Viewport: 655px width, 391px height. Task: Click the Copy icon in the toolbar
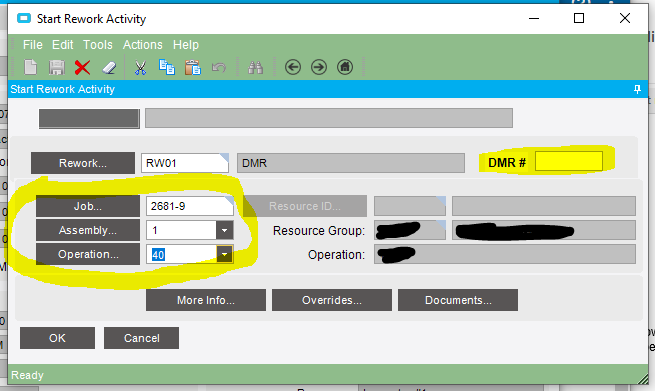tap(167, 67)
